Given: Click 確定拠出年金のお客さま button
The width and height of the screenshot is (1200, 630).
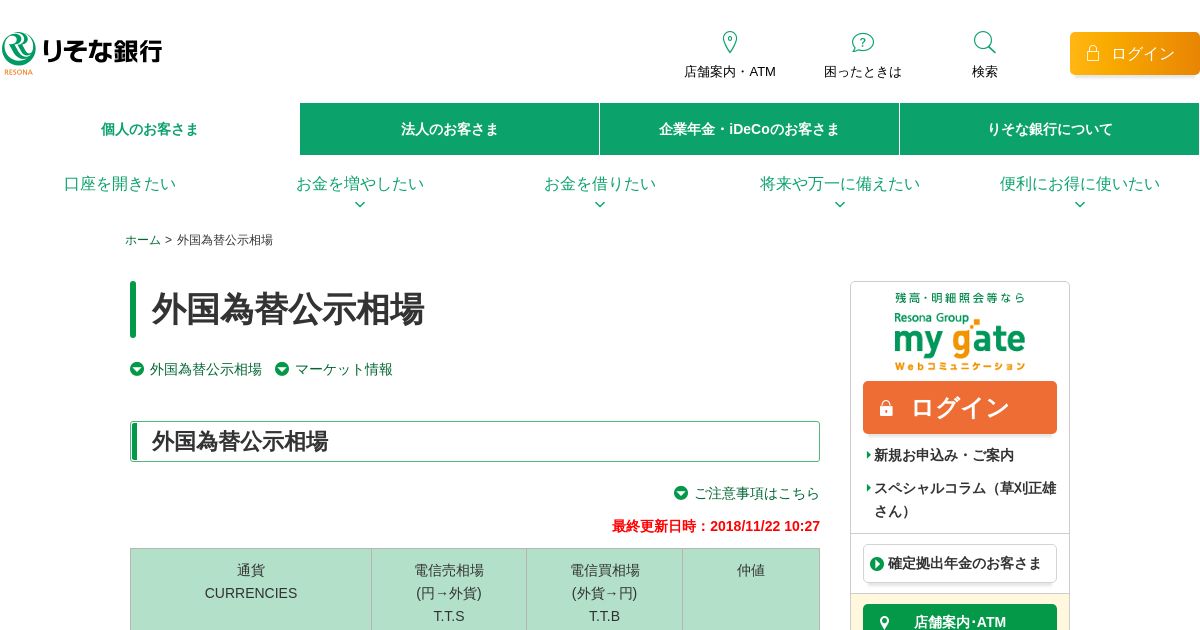Looking at the screenshot, I should tap(960, 563).
